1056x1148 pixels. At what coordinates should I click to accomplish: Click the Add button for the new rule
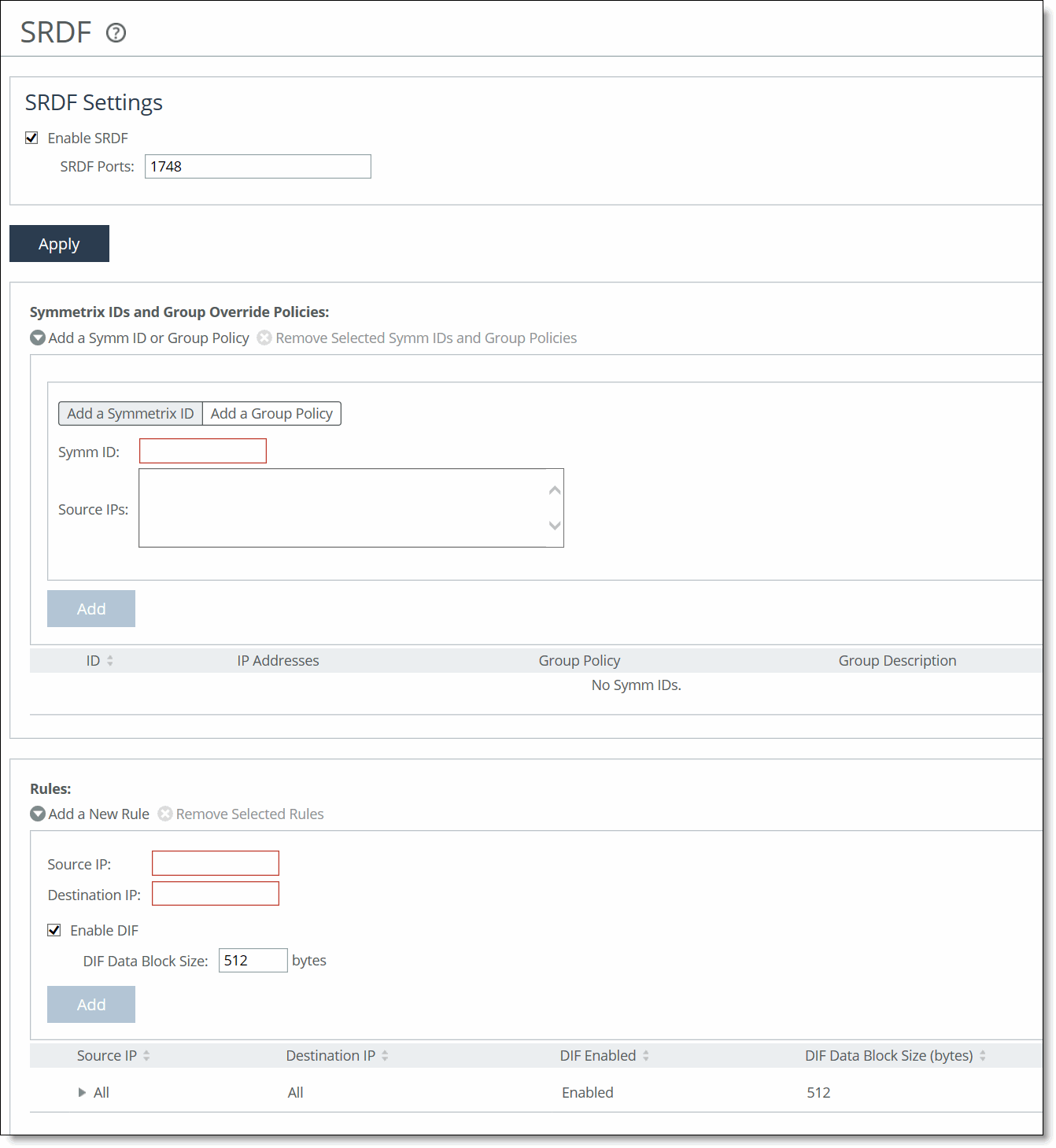pyautogui.click(x=91, y=1005)
